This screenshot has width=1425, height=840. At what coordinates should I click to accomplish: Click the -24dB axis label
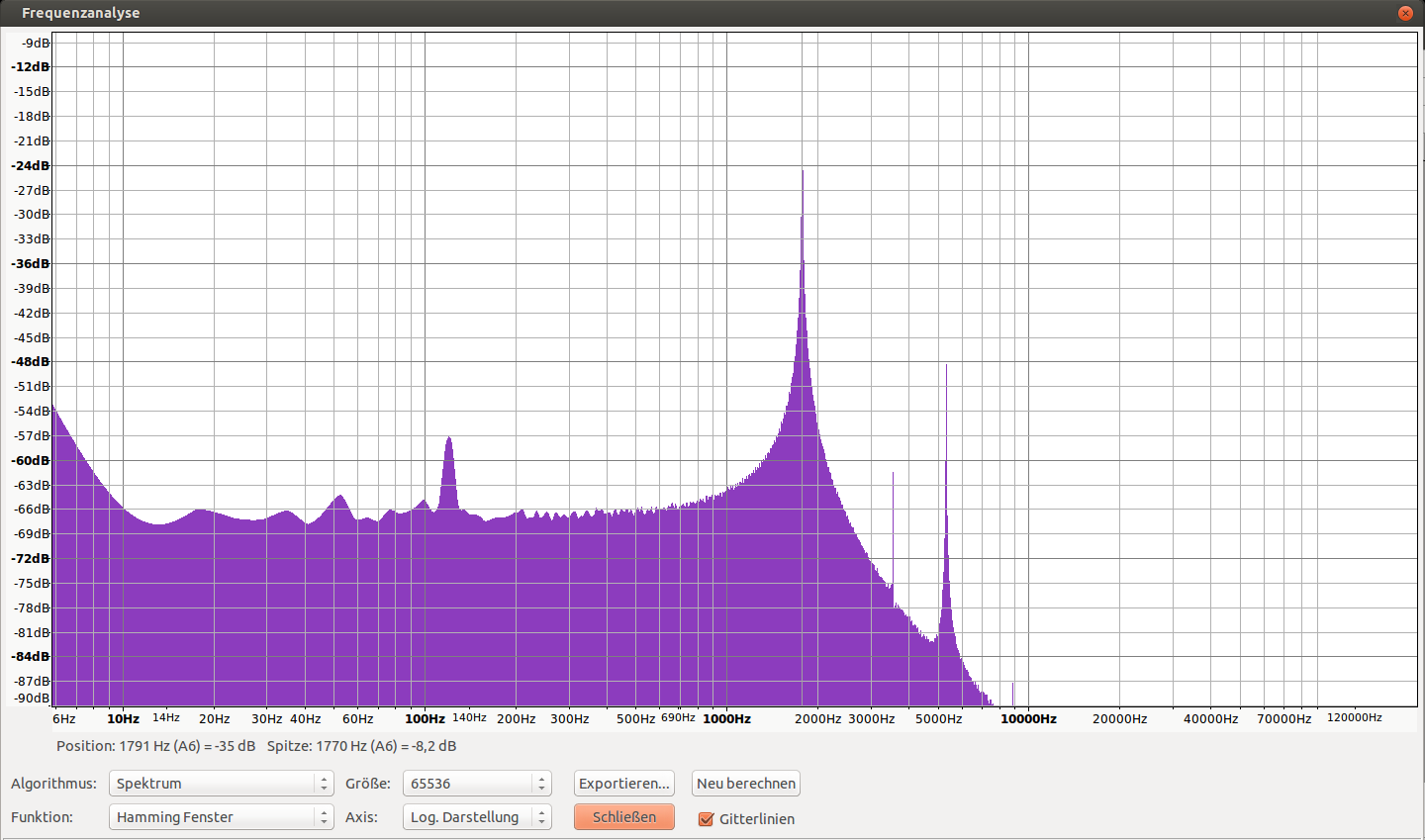(31, 165)
